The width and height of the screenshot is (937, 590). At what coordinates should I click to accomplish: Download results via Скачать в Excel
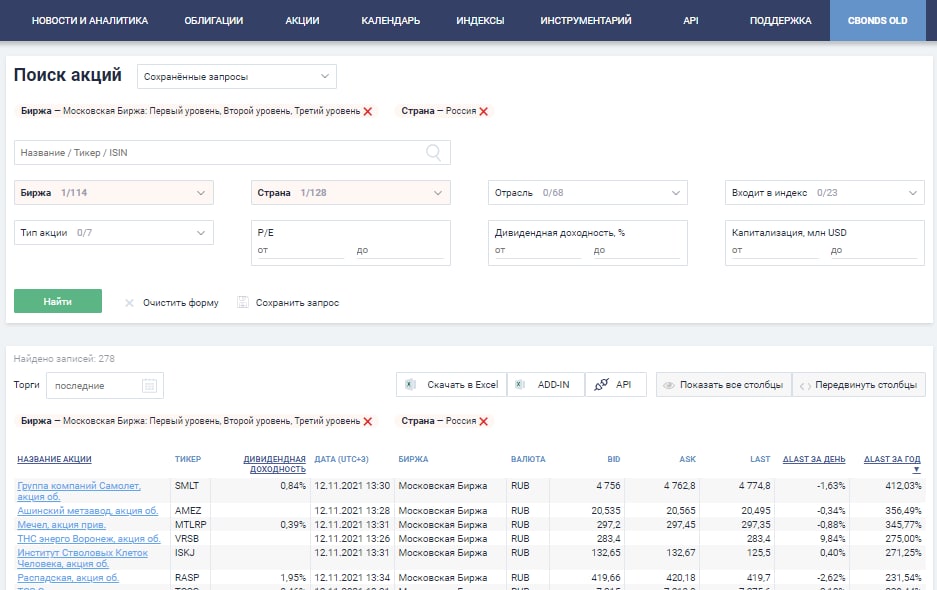click(452, 385)
